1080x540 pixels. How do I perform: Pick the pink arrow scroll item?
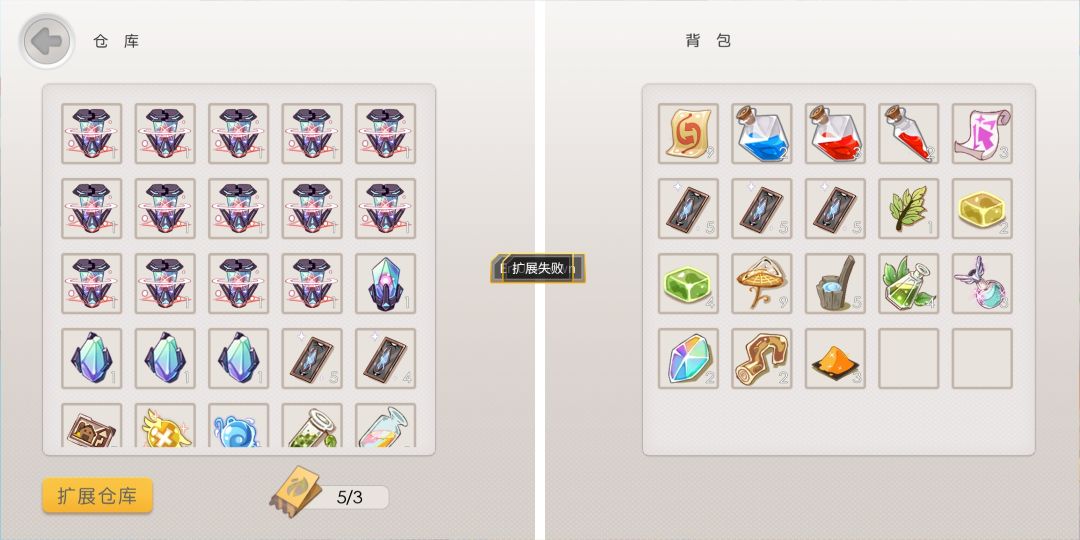(982, 134)
